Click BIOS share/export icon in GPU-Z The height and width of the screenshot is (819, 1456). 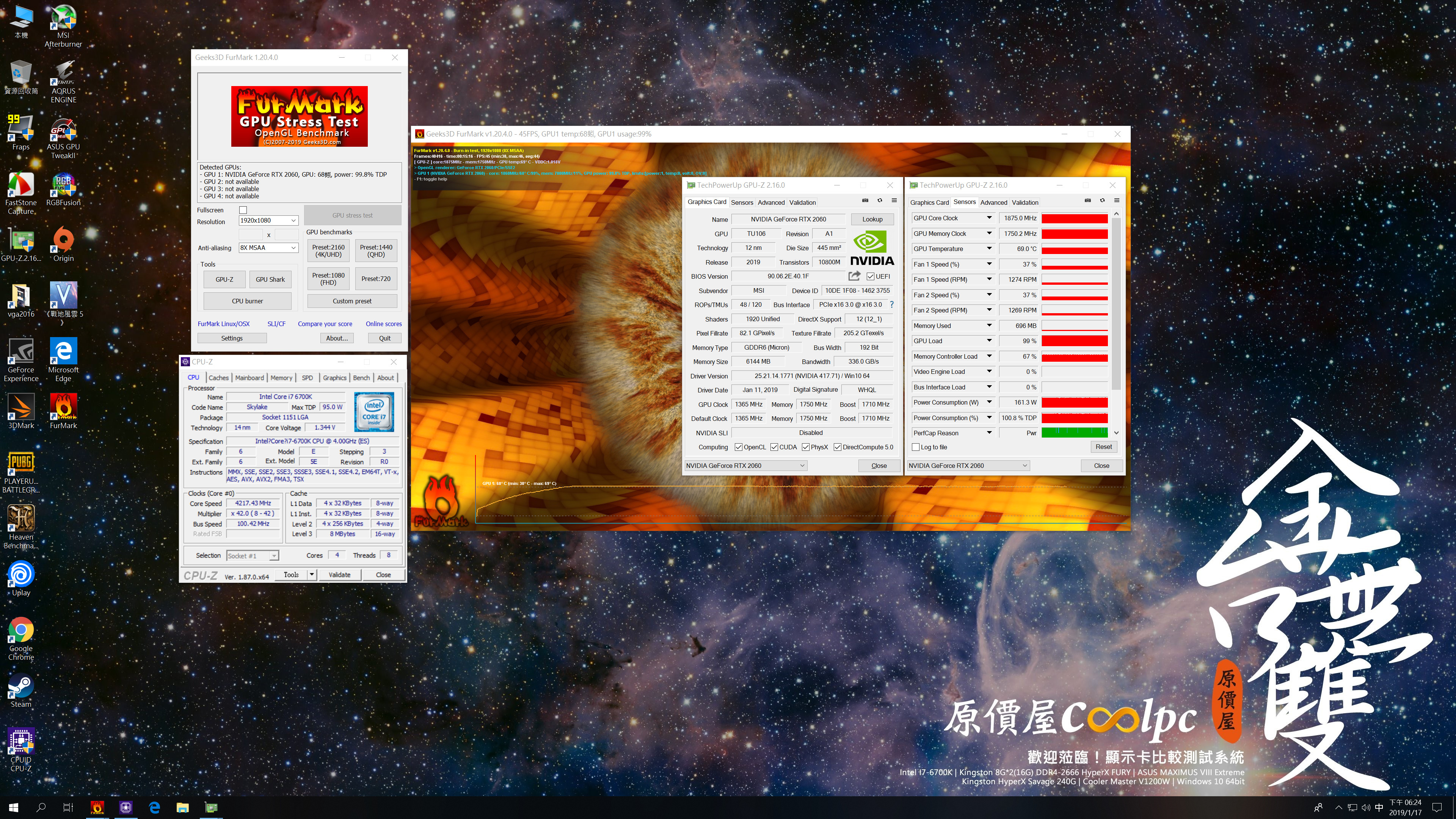point(855,276)
